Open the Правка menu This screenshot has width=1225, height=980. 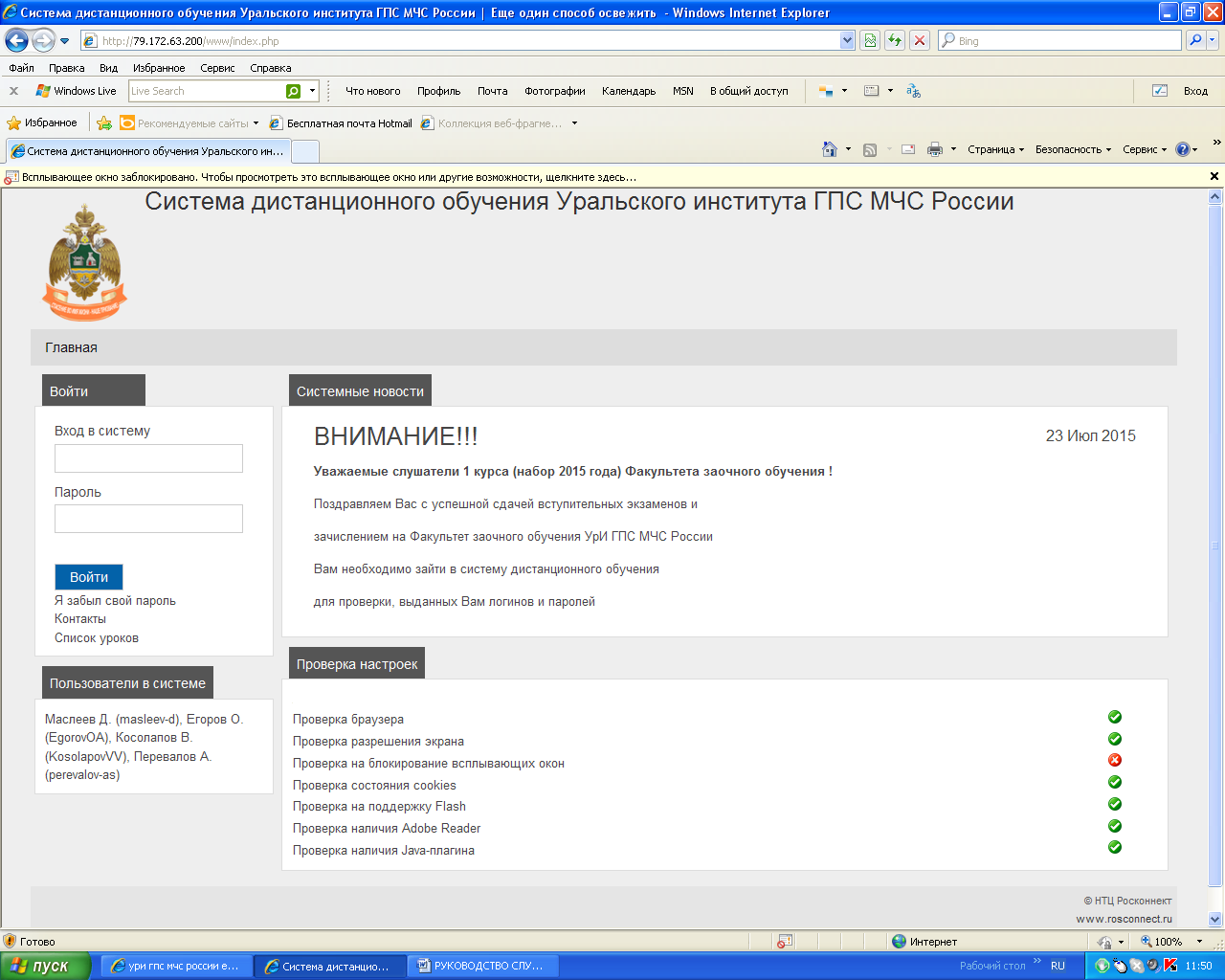point(67,68)
